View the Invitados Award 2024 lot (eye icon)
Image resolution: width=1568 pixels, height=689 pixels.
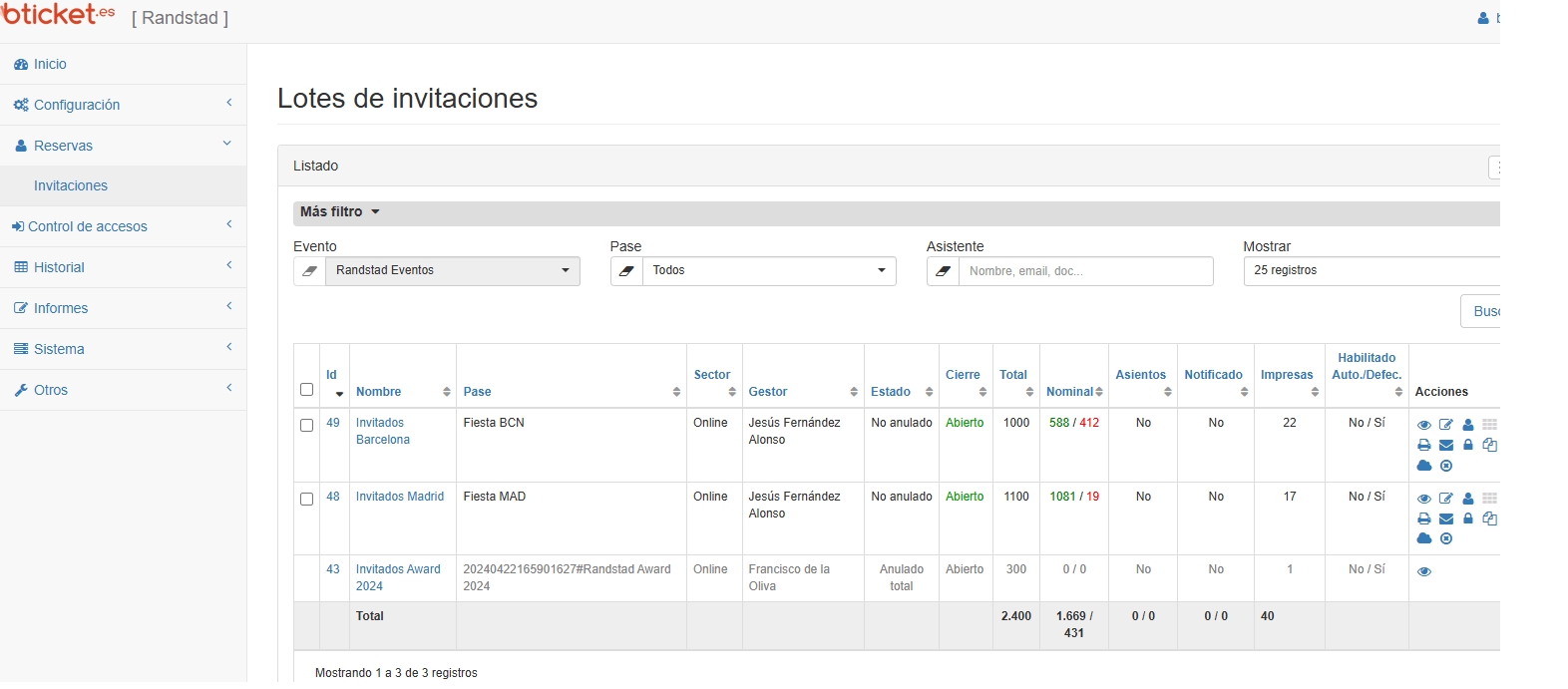[x=1424, y=571]
